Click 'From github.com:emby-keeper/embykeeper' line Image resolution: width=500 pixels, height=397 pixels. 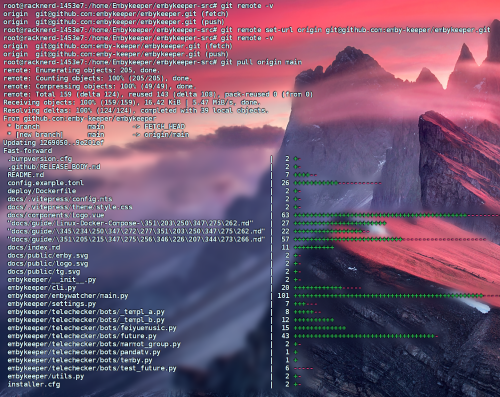point(79,118)
